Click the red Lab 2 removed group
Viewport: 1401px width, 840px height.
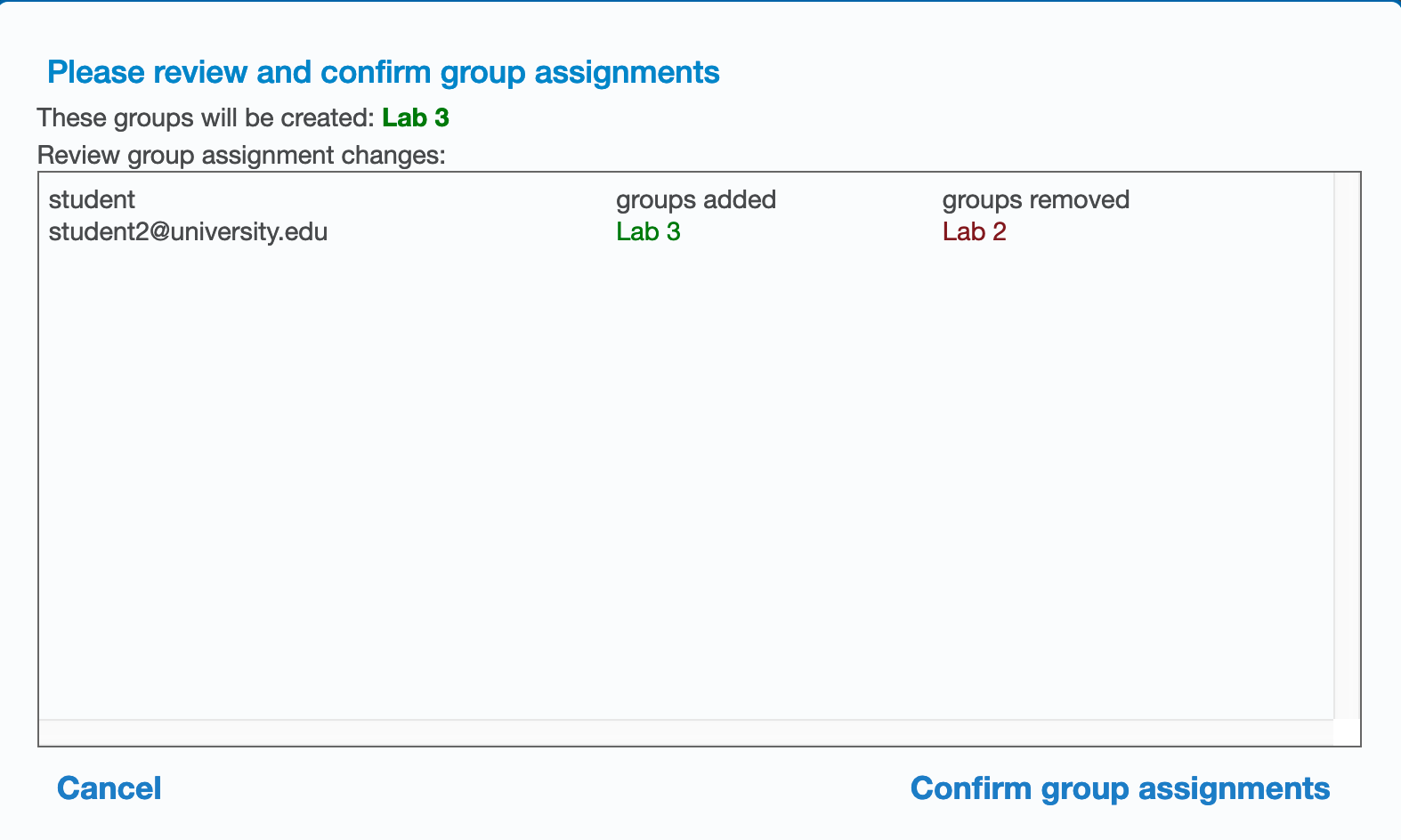pyautogui.click(x=974, y=232)
